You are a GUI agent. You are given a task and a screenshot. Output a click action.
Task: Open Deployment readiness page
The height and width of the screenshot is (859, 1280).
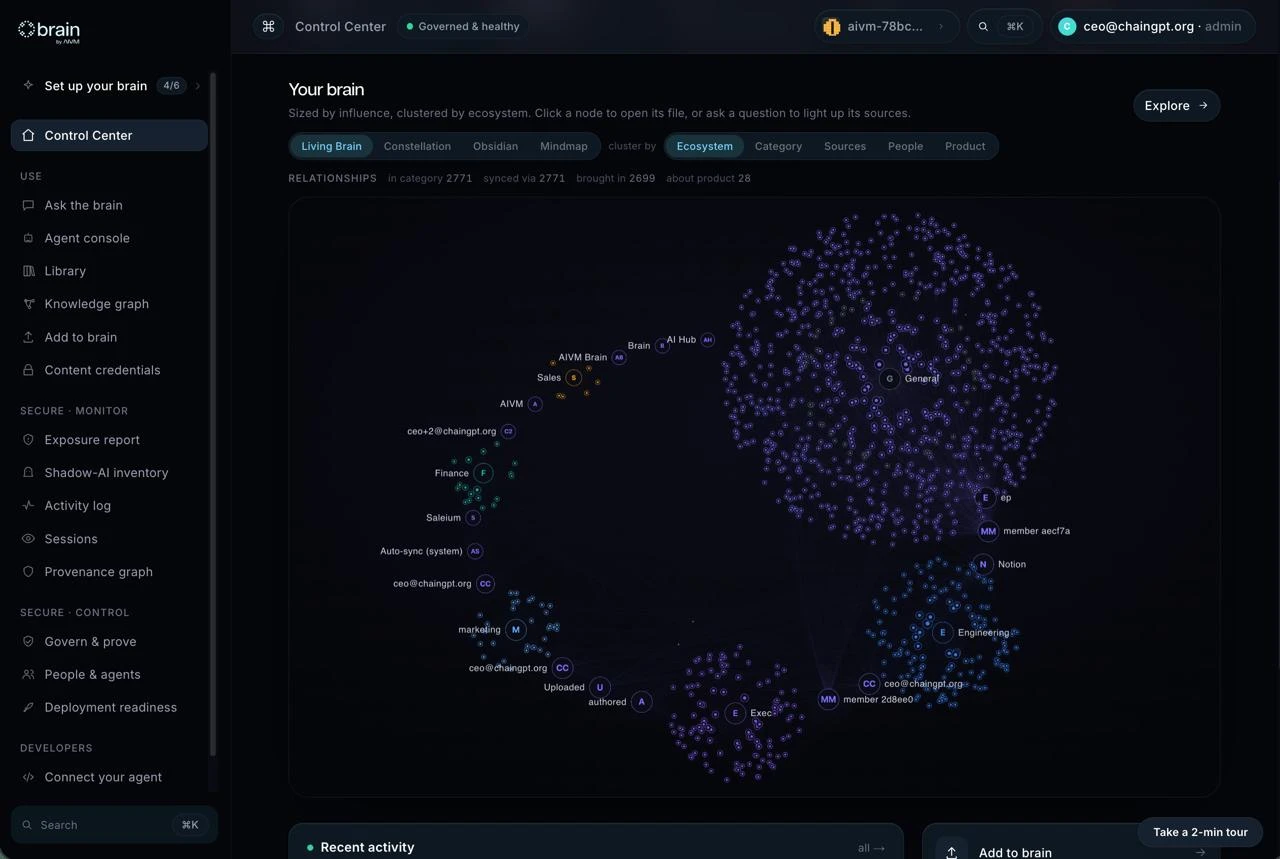(x=111, y=708)
